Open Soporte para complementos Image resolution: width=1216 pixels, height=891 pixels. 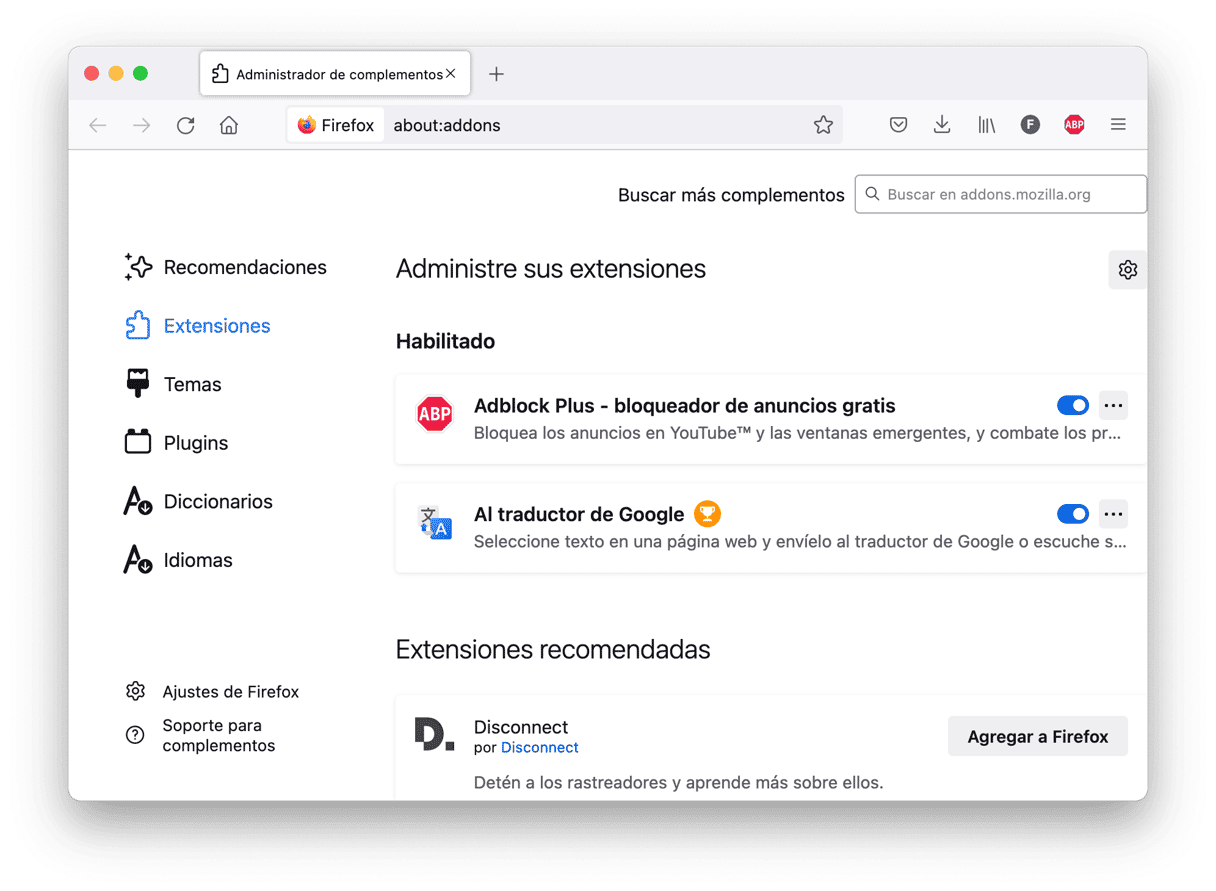click(201, 736)
